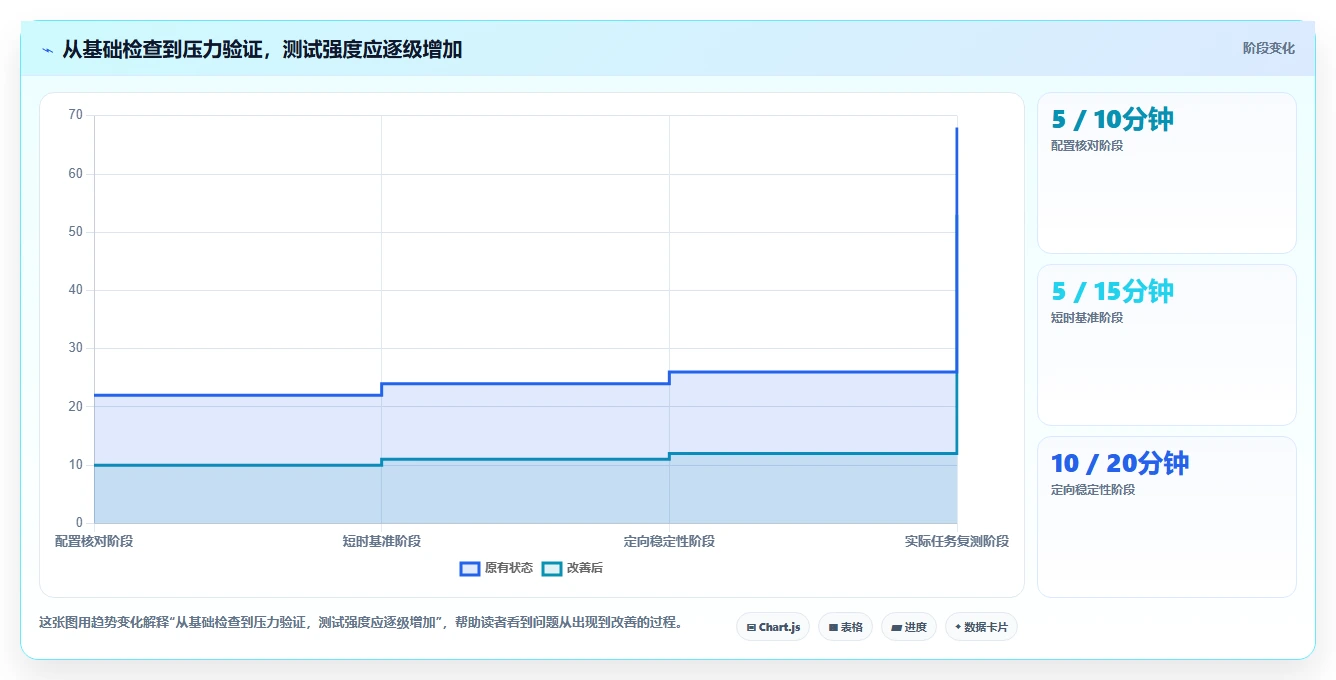
Task: Open the 5 / 15分钟 短时基准阶段 card
Action: [x=1167, y=345]
